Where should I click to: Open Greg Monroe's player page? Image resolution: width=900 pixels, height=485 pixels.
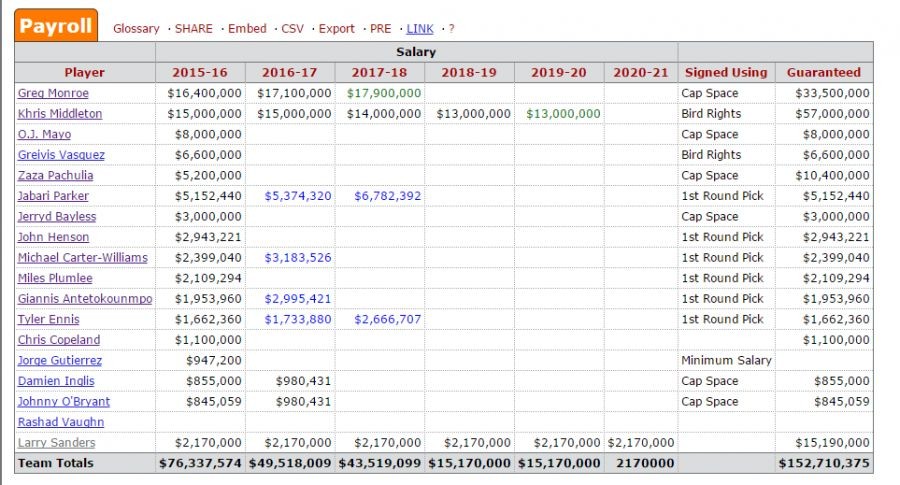(x=53, y=93)
